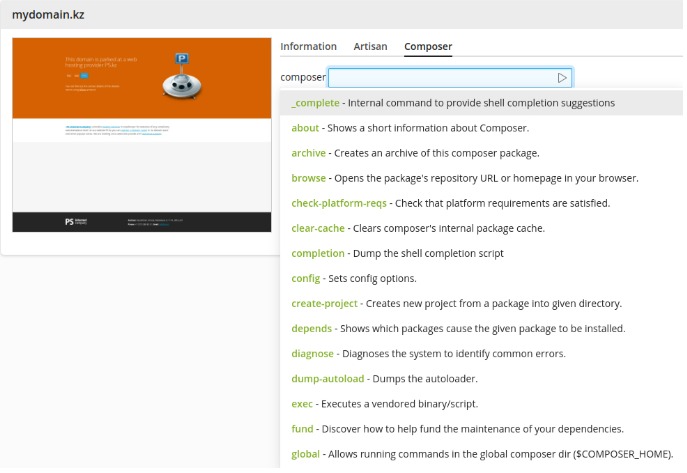The width and height of the screenshot is (687, 473).
Task: Select the about command suggestion
Action: 481,128
